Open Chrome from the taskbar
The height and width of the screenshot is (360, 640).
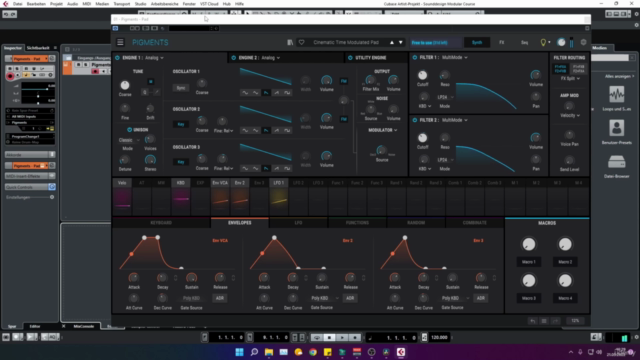pos(313,352)
